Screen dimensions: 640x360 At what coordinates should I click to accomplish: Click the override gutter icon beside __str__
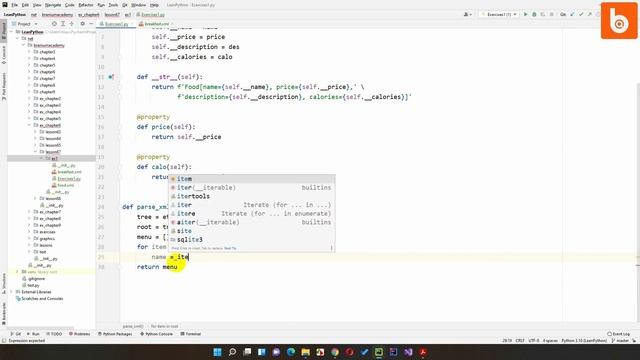[111, 77]
